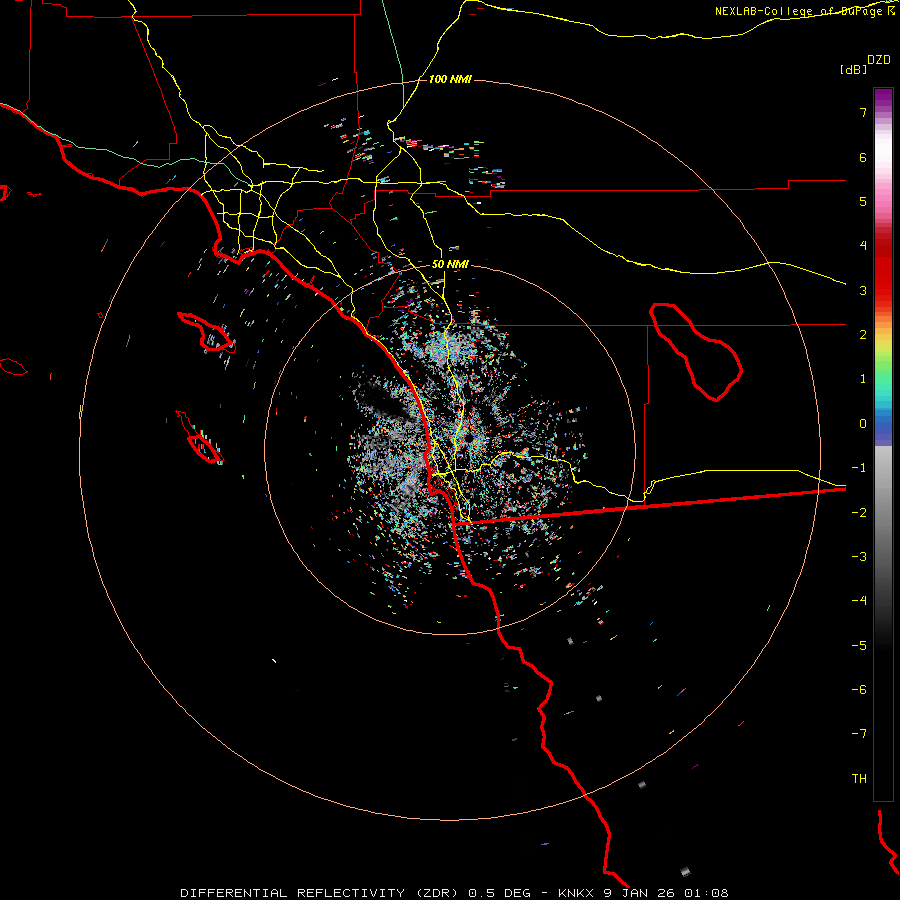Image resolution: width=900 pixels, height=900 pixels.
Task: Click the -1 dB scale tick label
Action: [859, 468]
